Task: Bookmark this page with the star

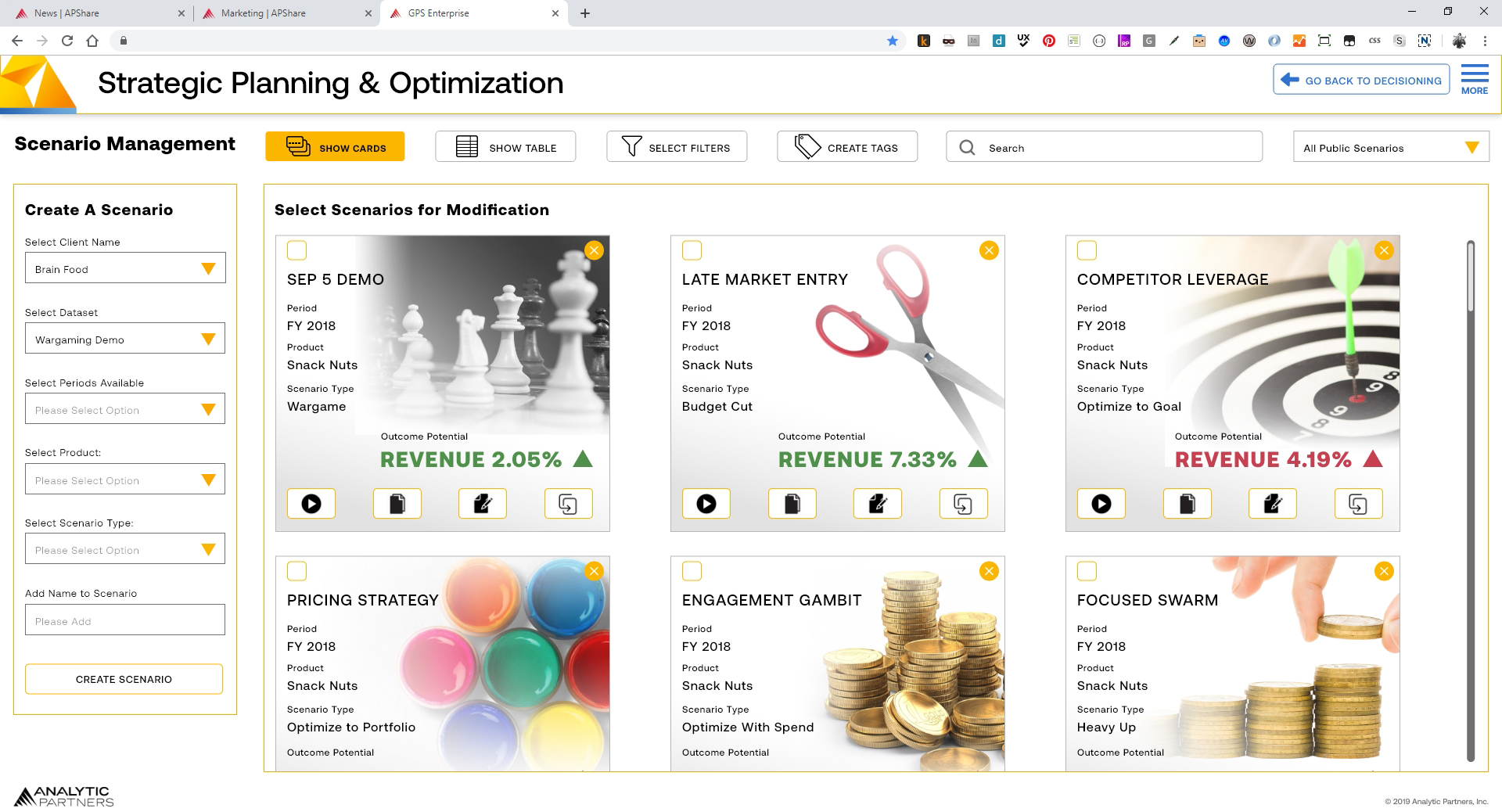Action: (893, 41)
